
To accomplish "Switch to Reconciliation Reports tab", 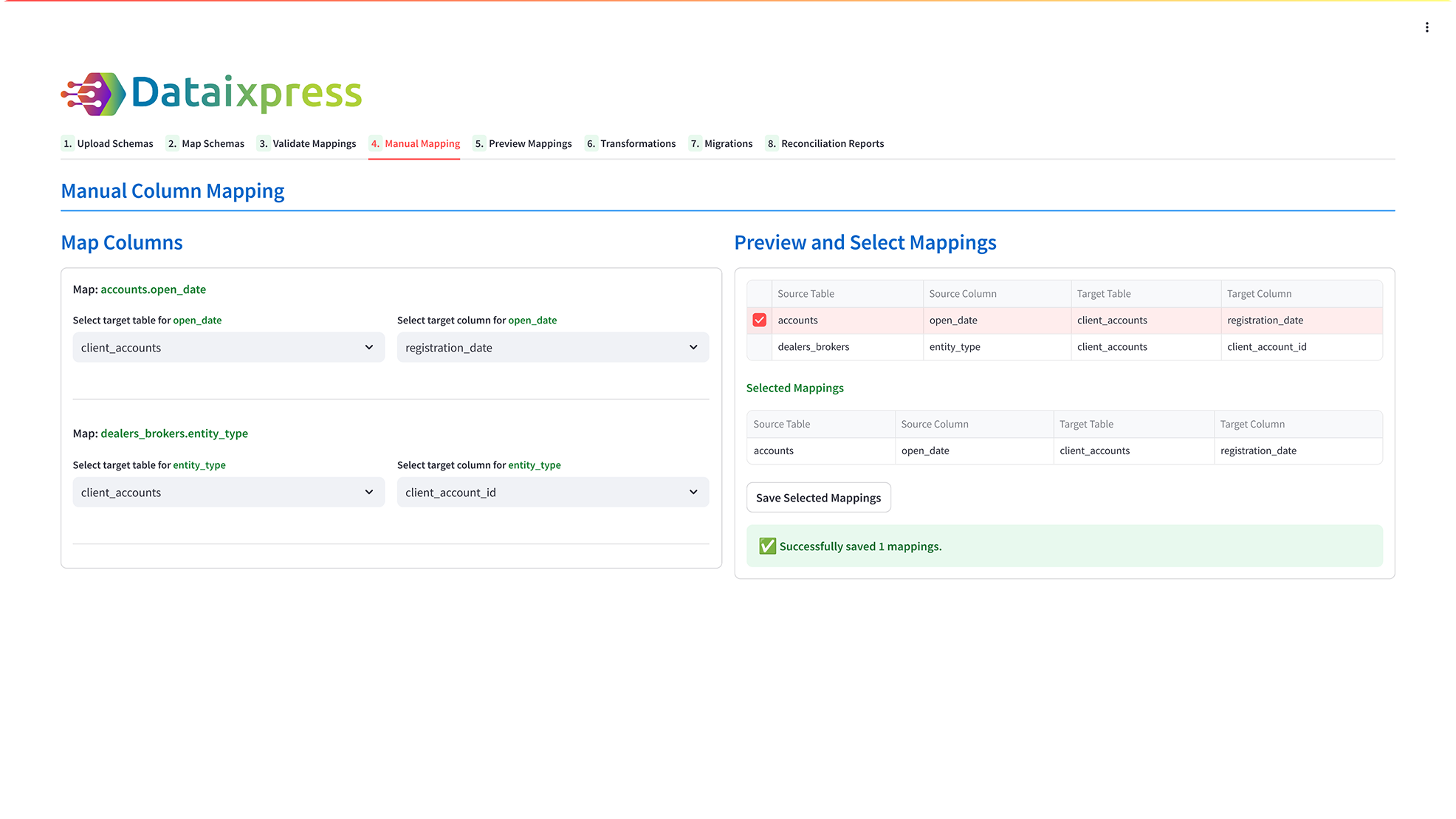I will click(x=824, y=143).
